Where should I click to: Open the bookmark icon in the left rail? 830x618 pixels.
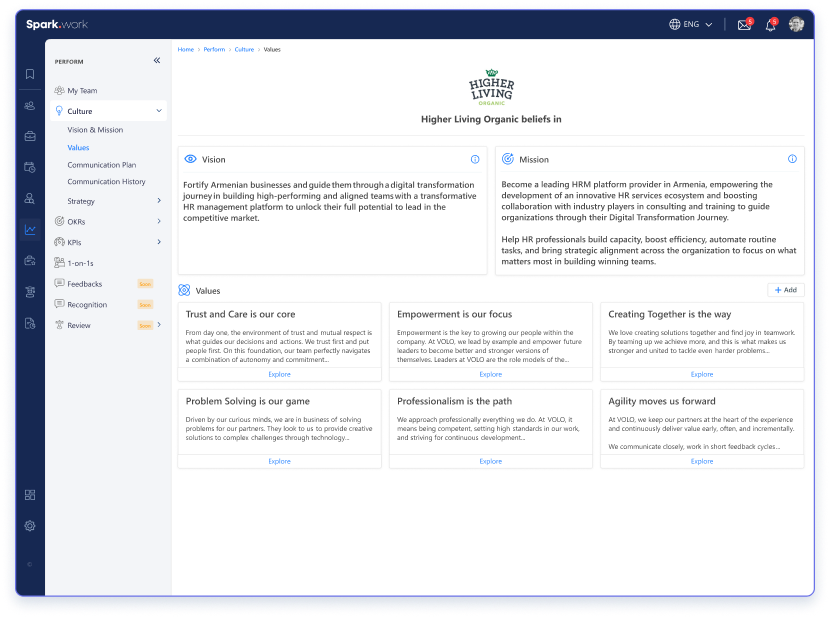click(30, 74)
